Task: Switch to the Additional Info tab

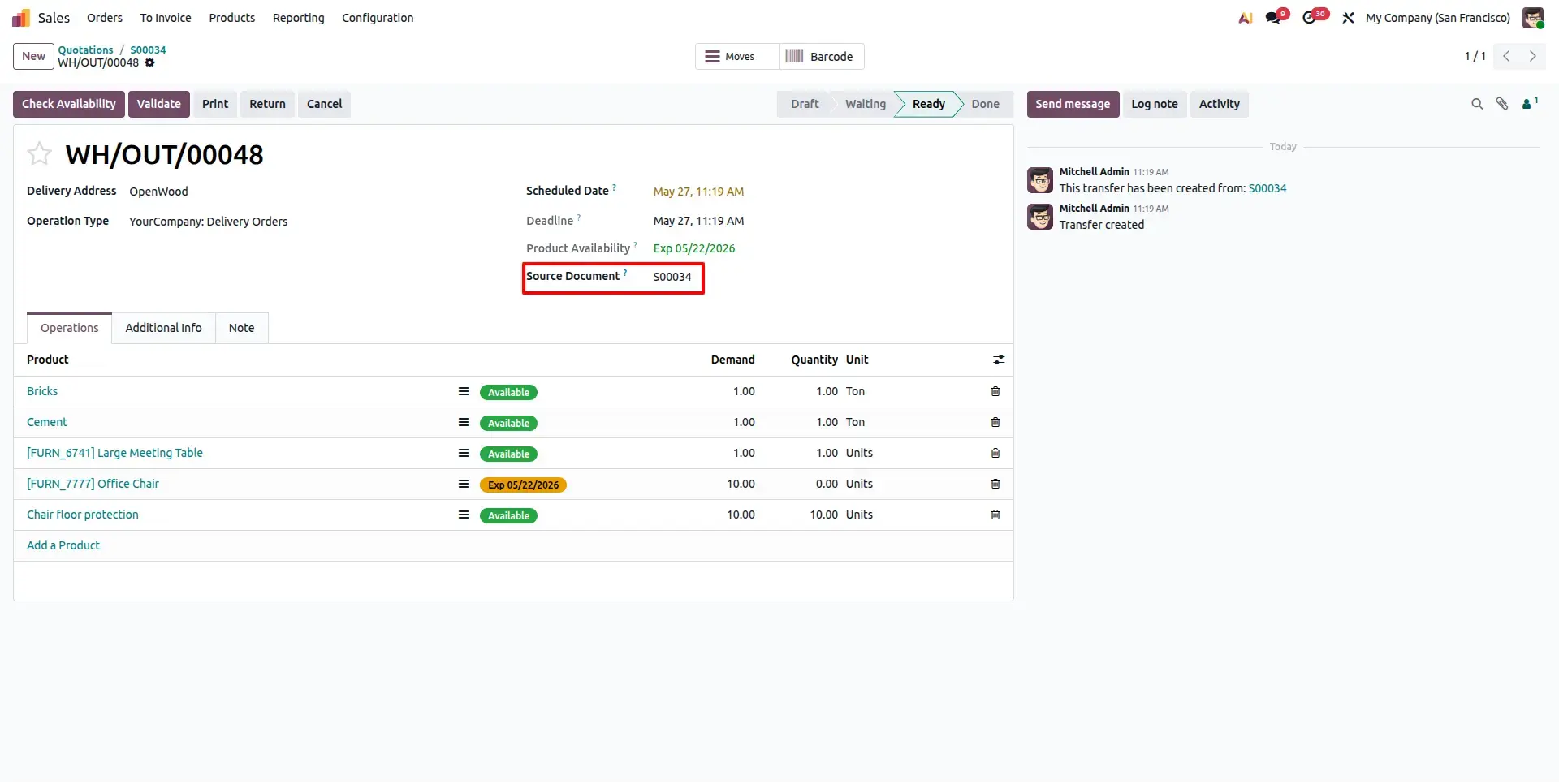Action: coord(163,329)
